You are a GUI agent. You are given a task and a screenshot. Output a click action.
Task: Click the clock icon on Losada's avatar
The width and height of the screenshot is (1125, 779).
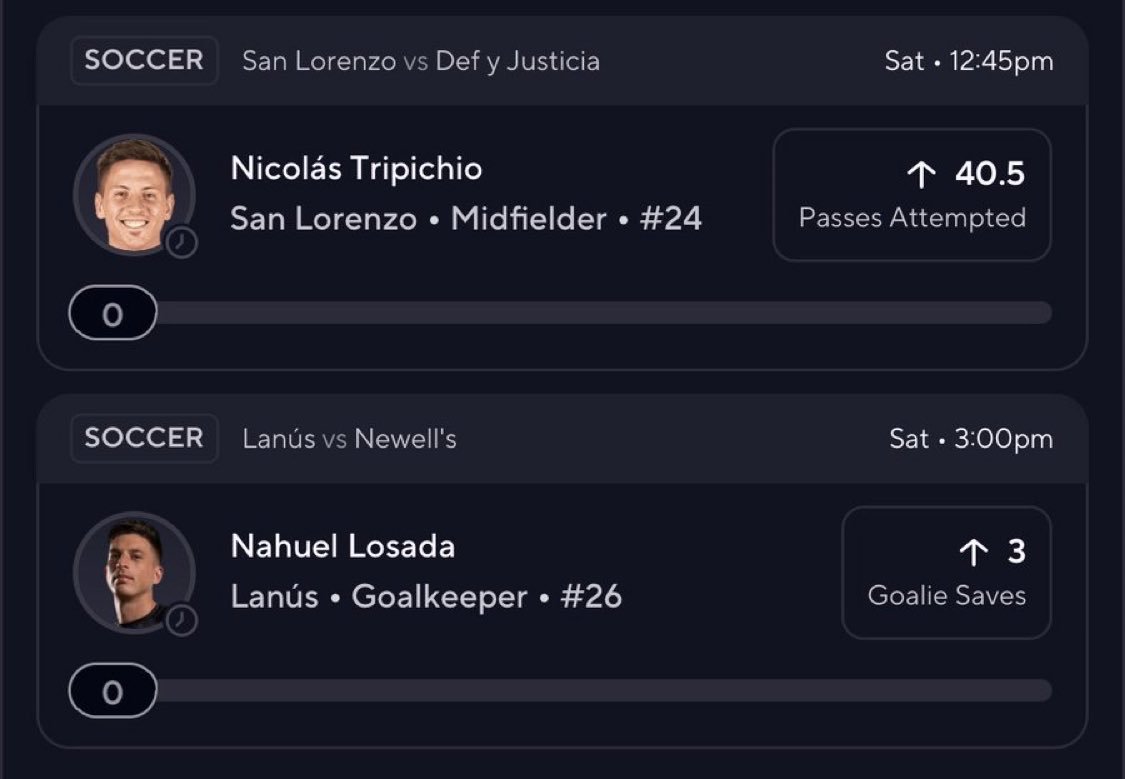click(x=182, y=620)
